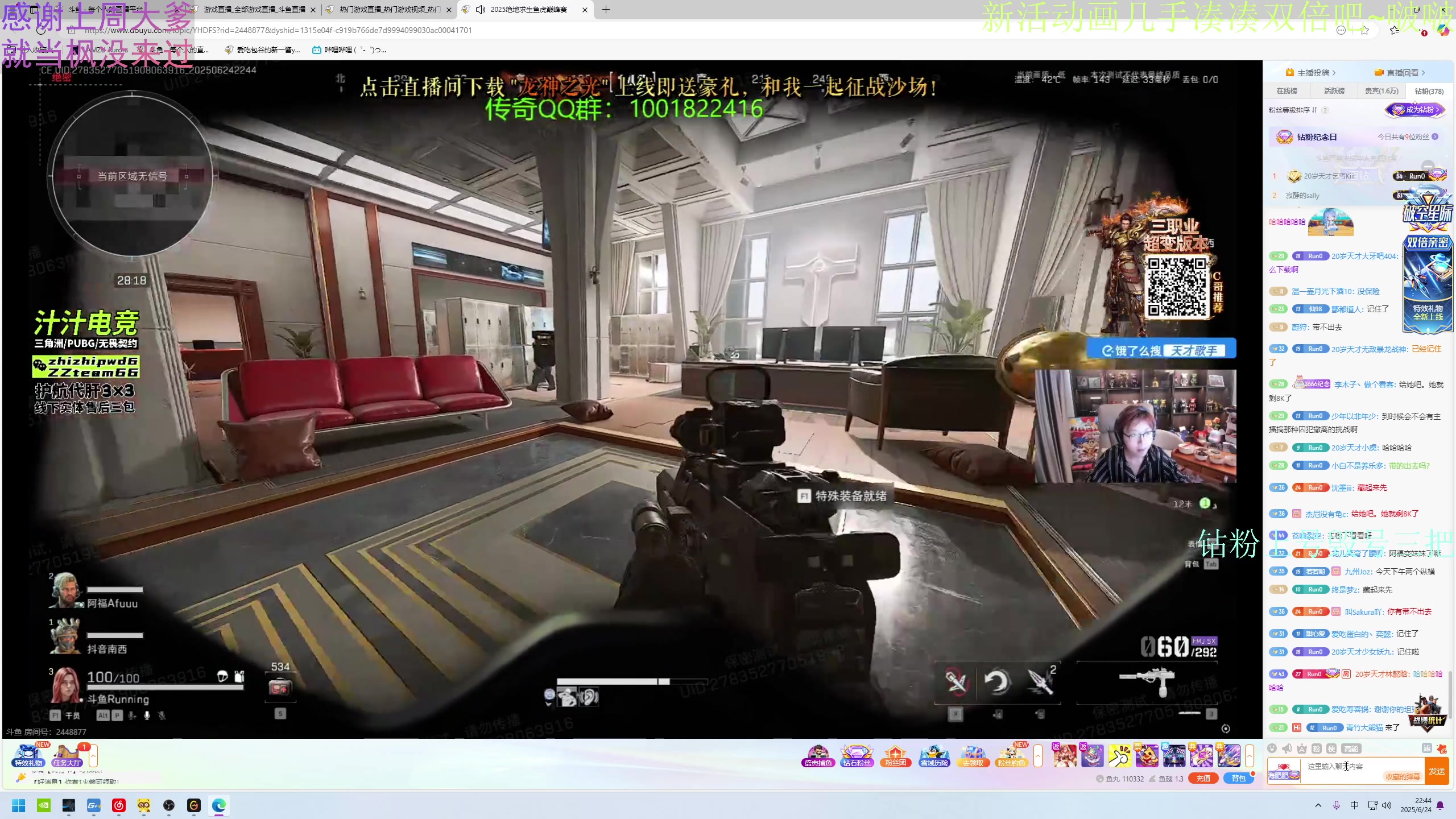Expand the activity icons arrow beside 粉丝钓鱼
The width and height of the screenshot is (1456, 819).
click(1038, 756)
